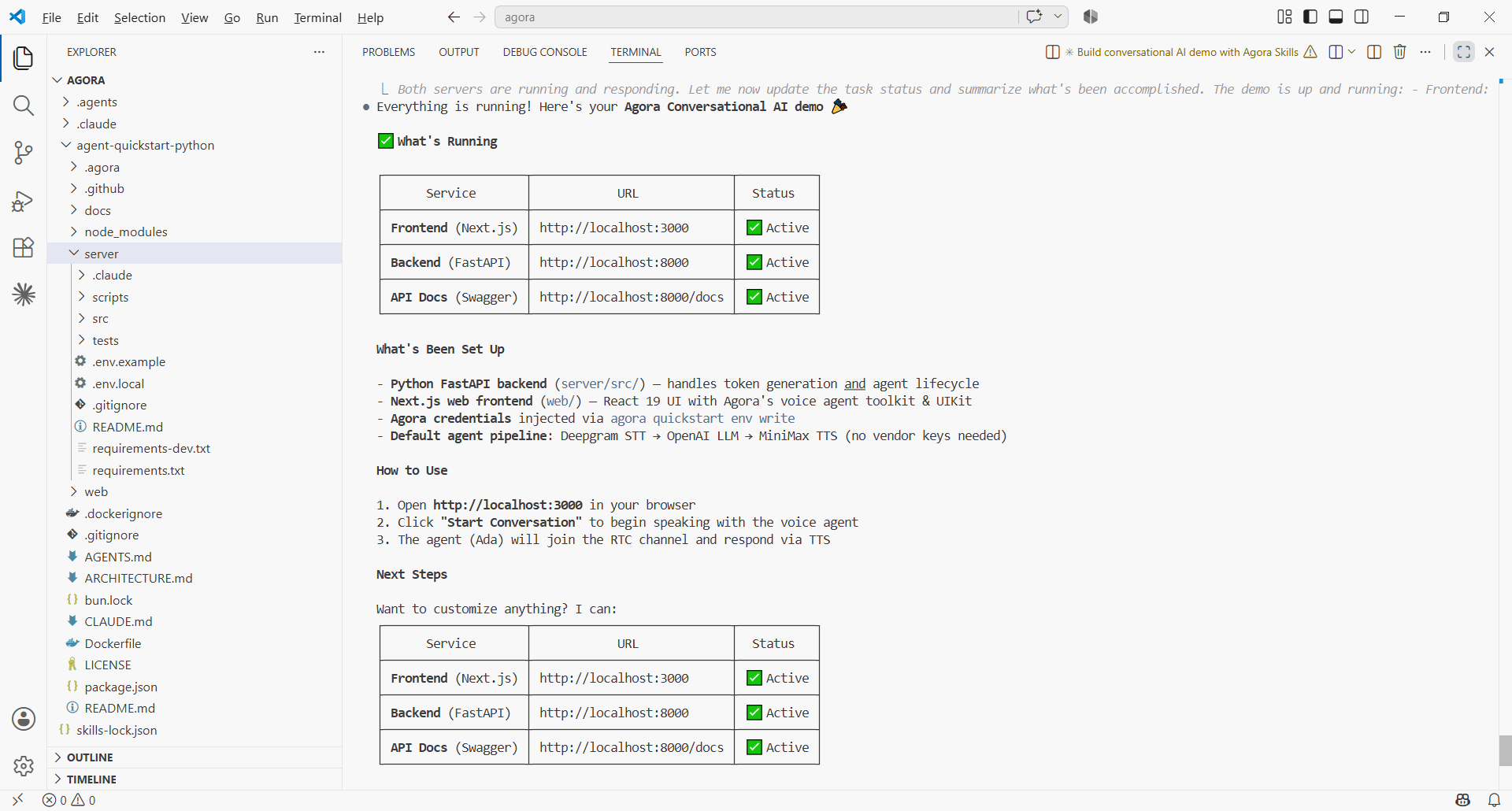Image resolution: width=1512 pixels, height=811 pixels.
Task: Click the terminal vertical scrollbar thumb
Action: click(x=1505, y=750)
